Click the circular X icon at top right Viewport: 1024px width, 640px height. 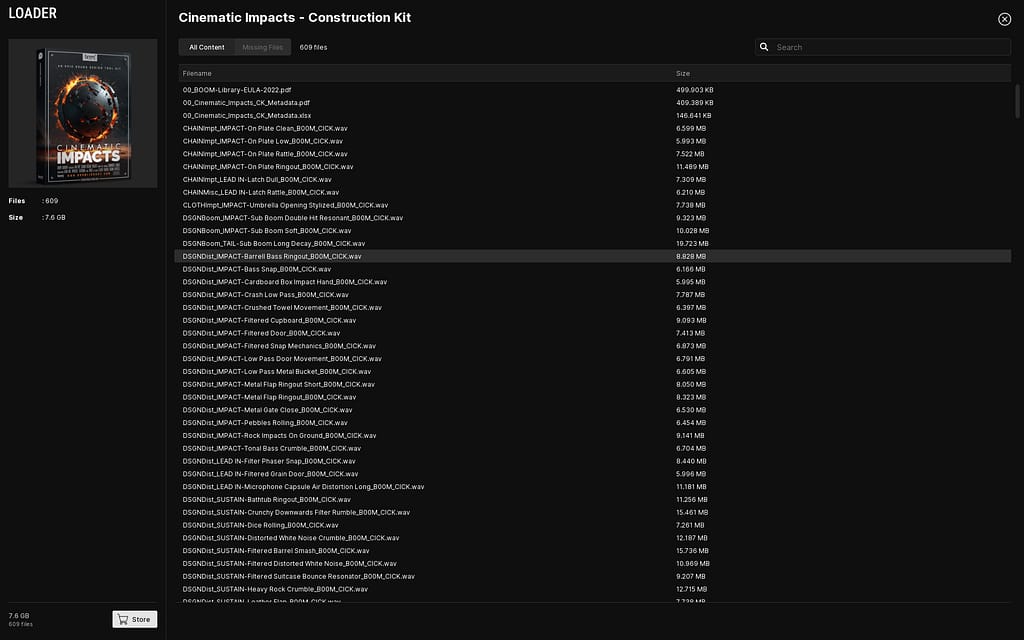pos(1003,19)
